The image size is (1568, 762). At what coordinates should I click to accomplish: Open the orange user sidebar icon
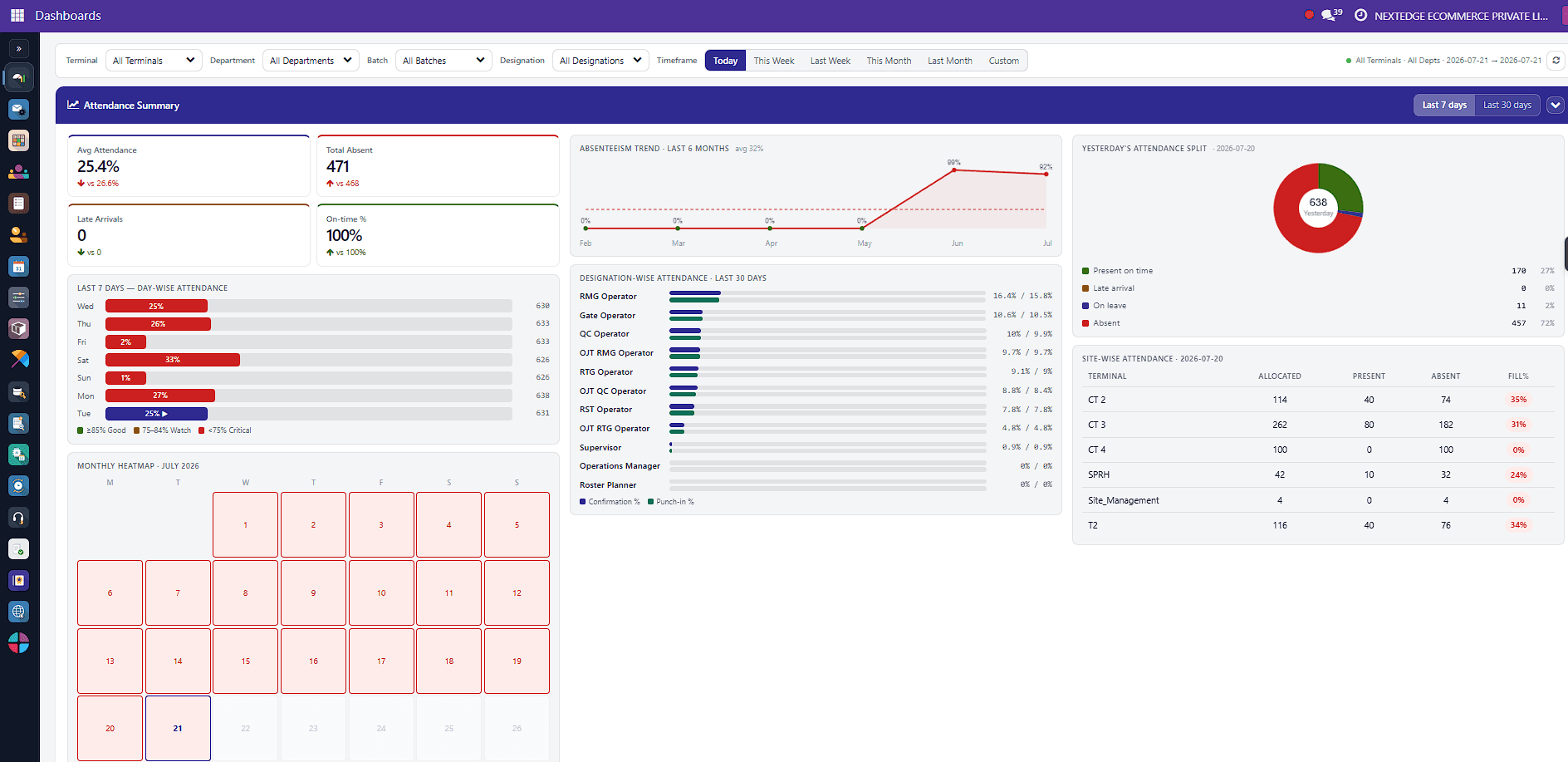point(18,234)
